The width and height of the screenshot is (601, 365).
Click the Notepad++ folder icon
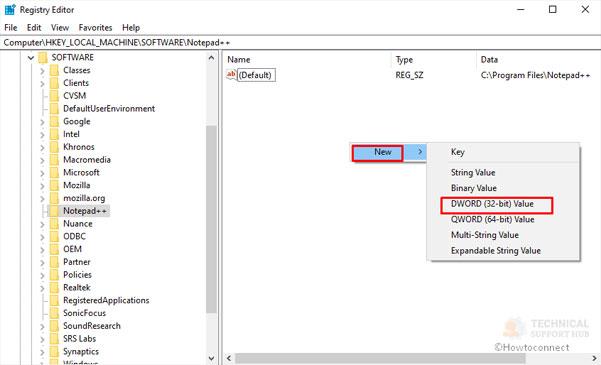point(54,211)
